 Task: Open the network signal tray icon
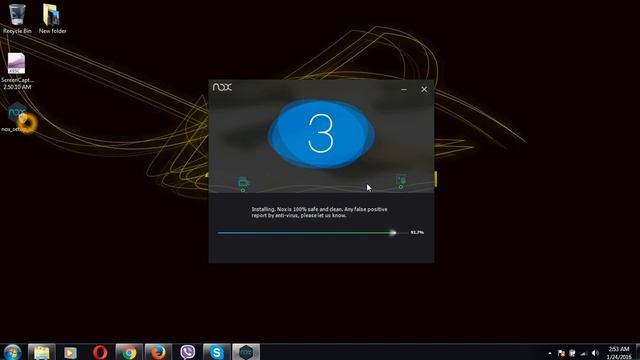point(584,353)
